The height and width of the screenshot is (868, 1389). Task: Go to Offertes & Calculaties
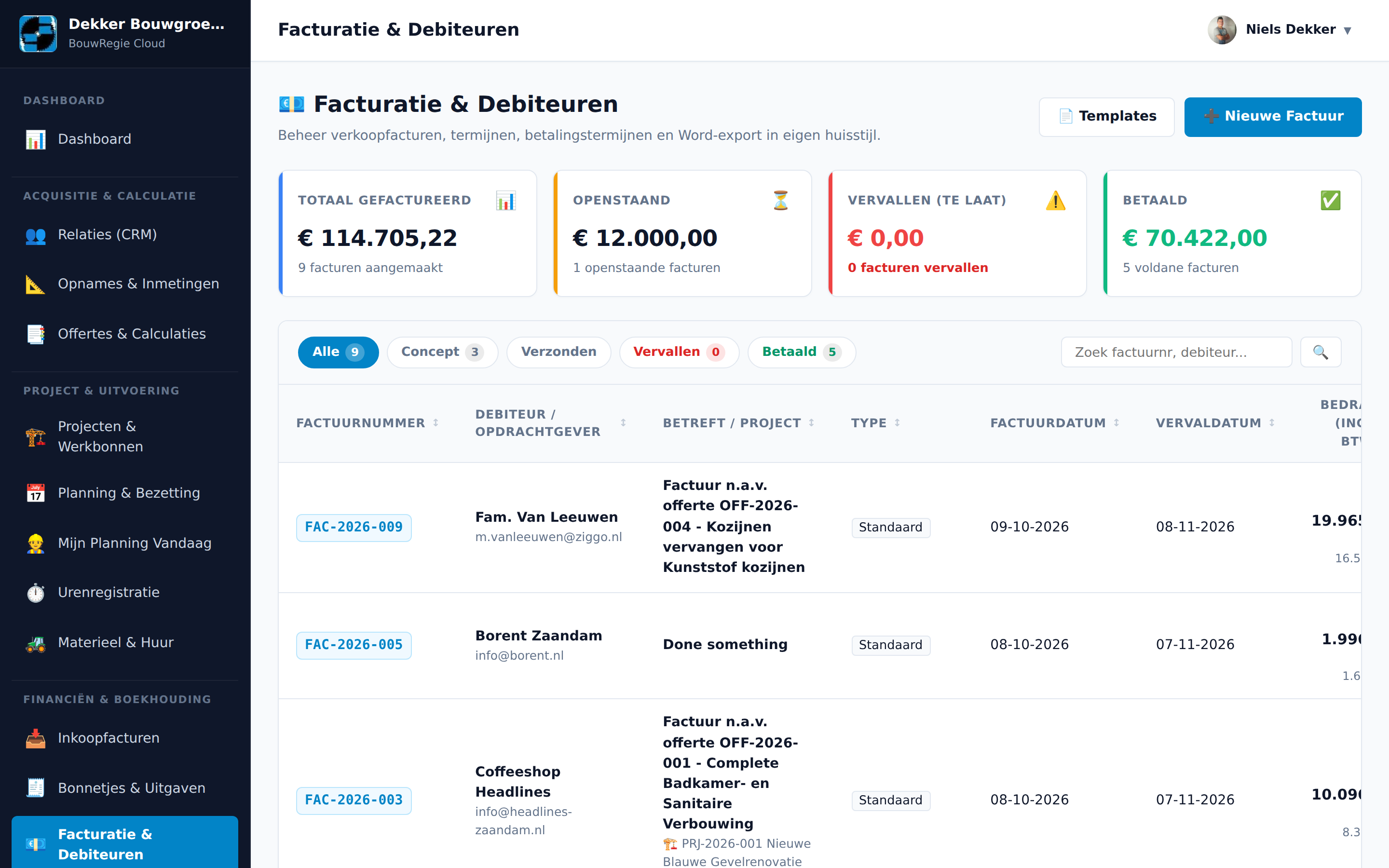(x=124, y=334)
